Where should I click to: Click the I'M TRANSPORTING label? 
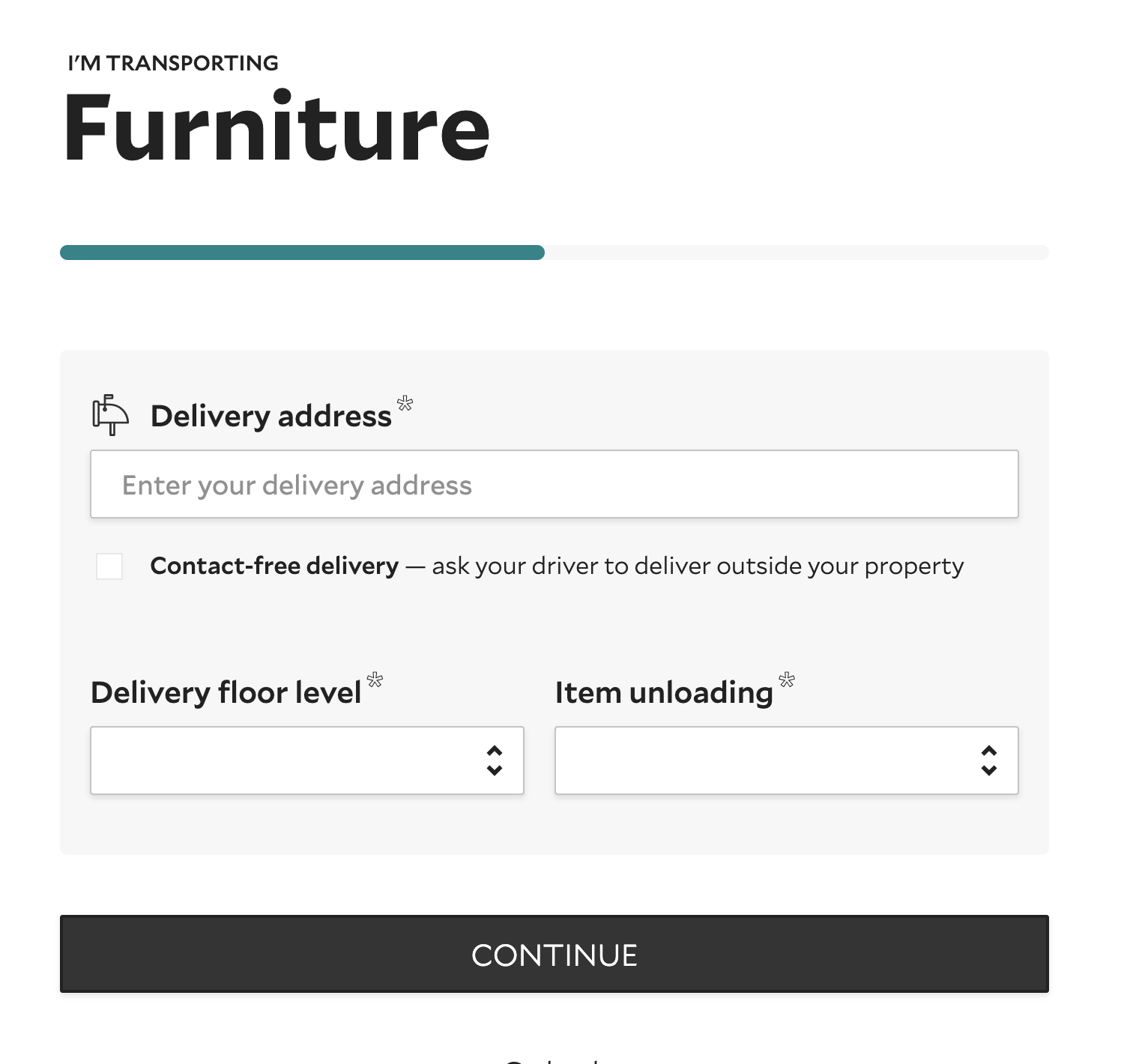coord(172,63)
